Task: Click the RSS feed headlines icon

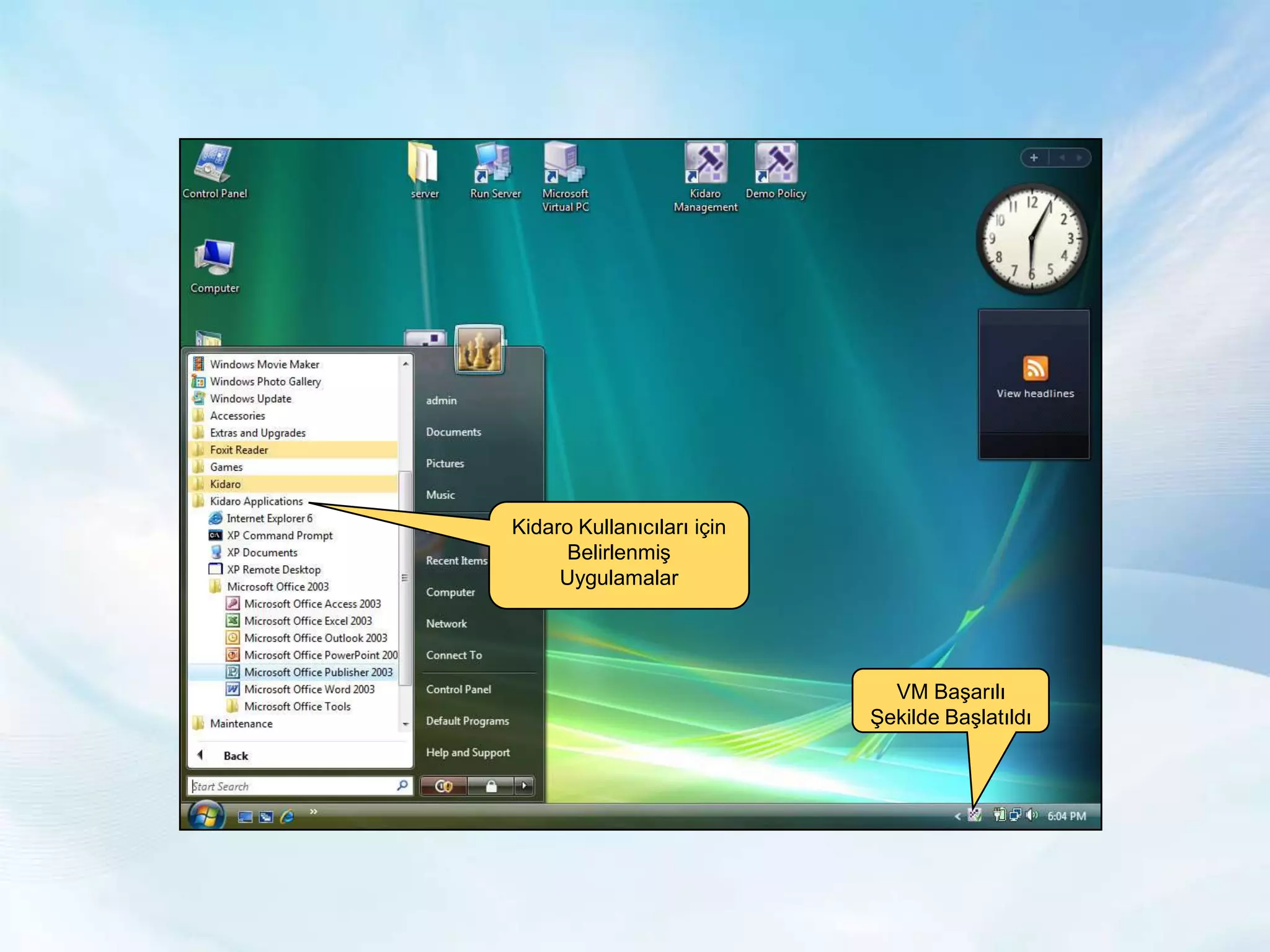Action: pyautogui.click(x=1035, y=368)
